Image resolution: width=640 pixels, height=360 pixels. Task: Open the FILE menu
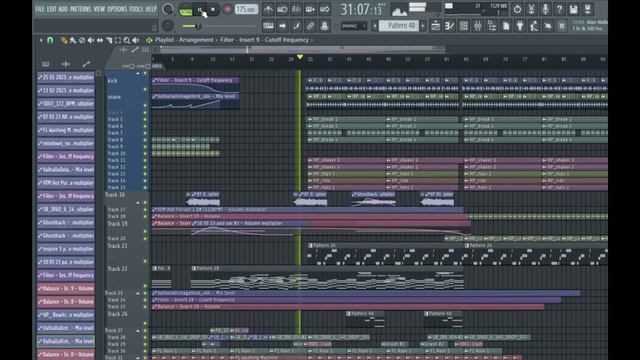click(x=40, y=9)
